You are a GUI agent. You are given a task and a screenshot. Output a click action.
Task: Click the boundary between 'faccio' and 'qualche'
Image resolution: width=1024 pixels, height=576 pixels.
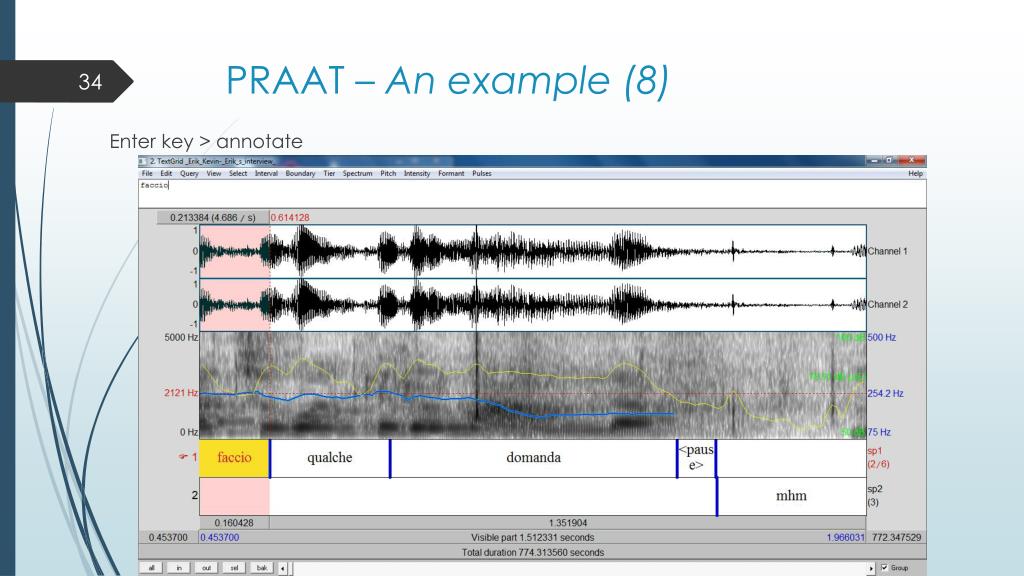click(270, 458)
